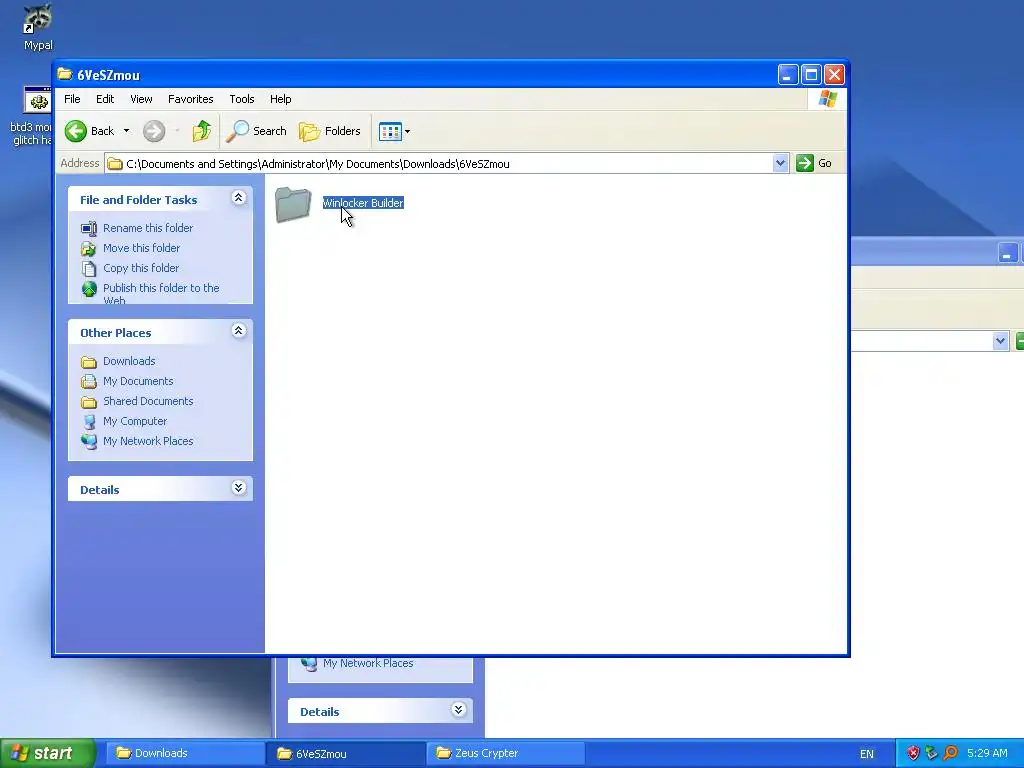The height and width of the screenshot is (768, 1024).
Task: Minimize the background explorer window
Action: [x=1006, y=253]
